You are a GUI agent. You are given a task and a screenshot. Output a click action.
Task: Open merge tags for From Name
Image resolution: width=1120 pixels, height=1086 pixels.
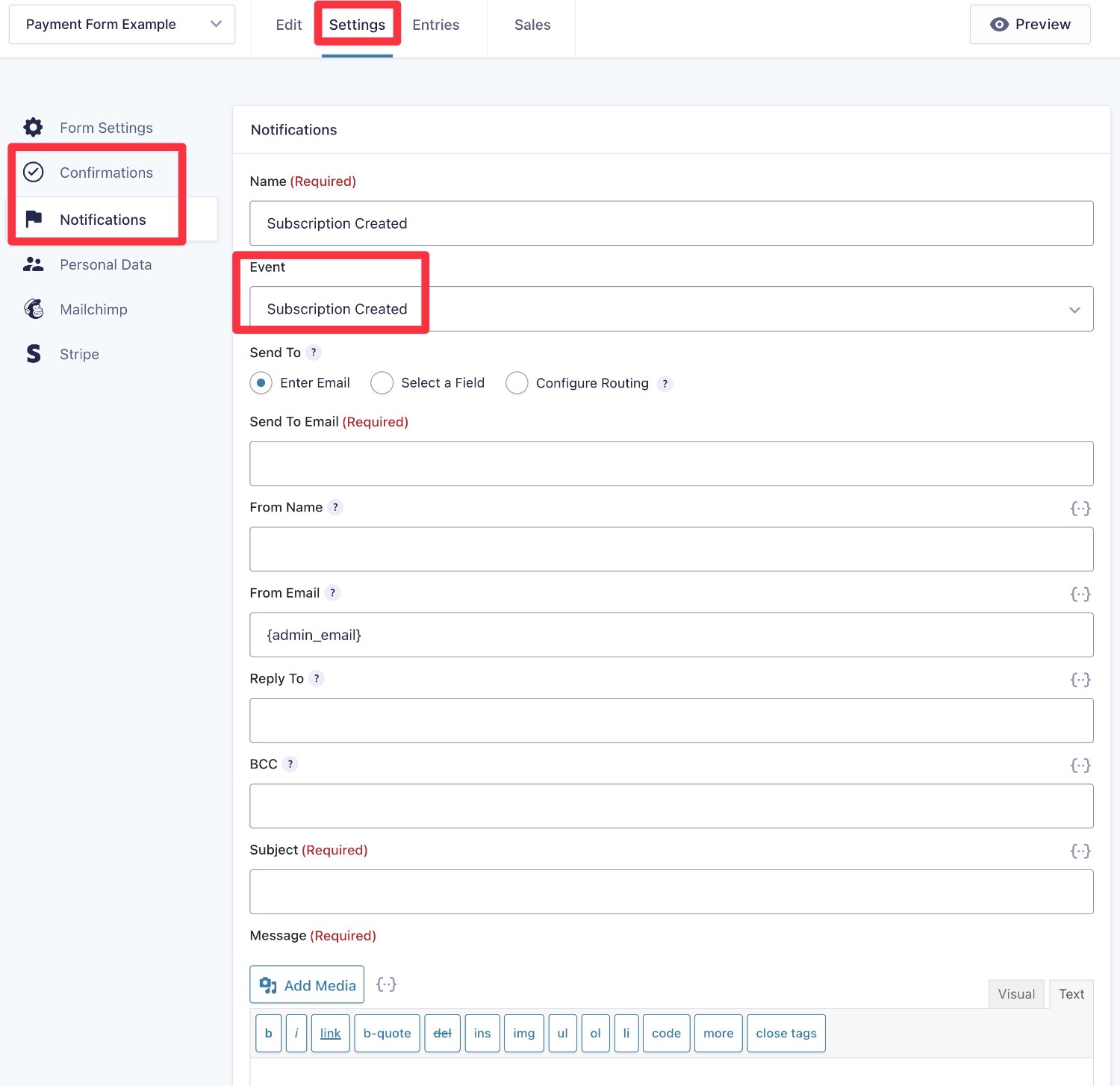point(1080,508)
